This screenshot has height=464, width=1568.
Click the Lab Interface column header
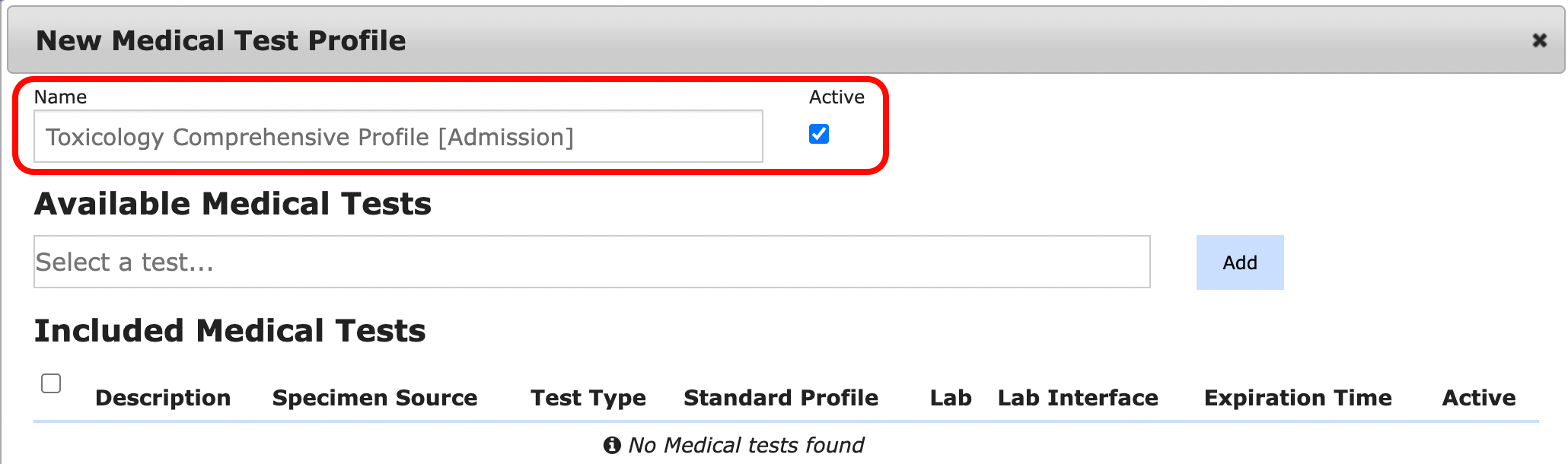(x=1077, y=398)
